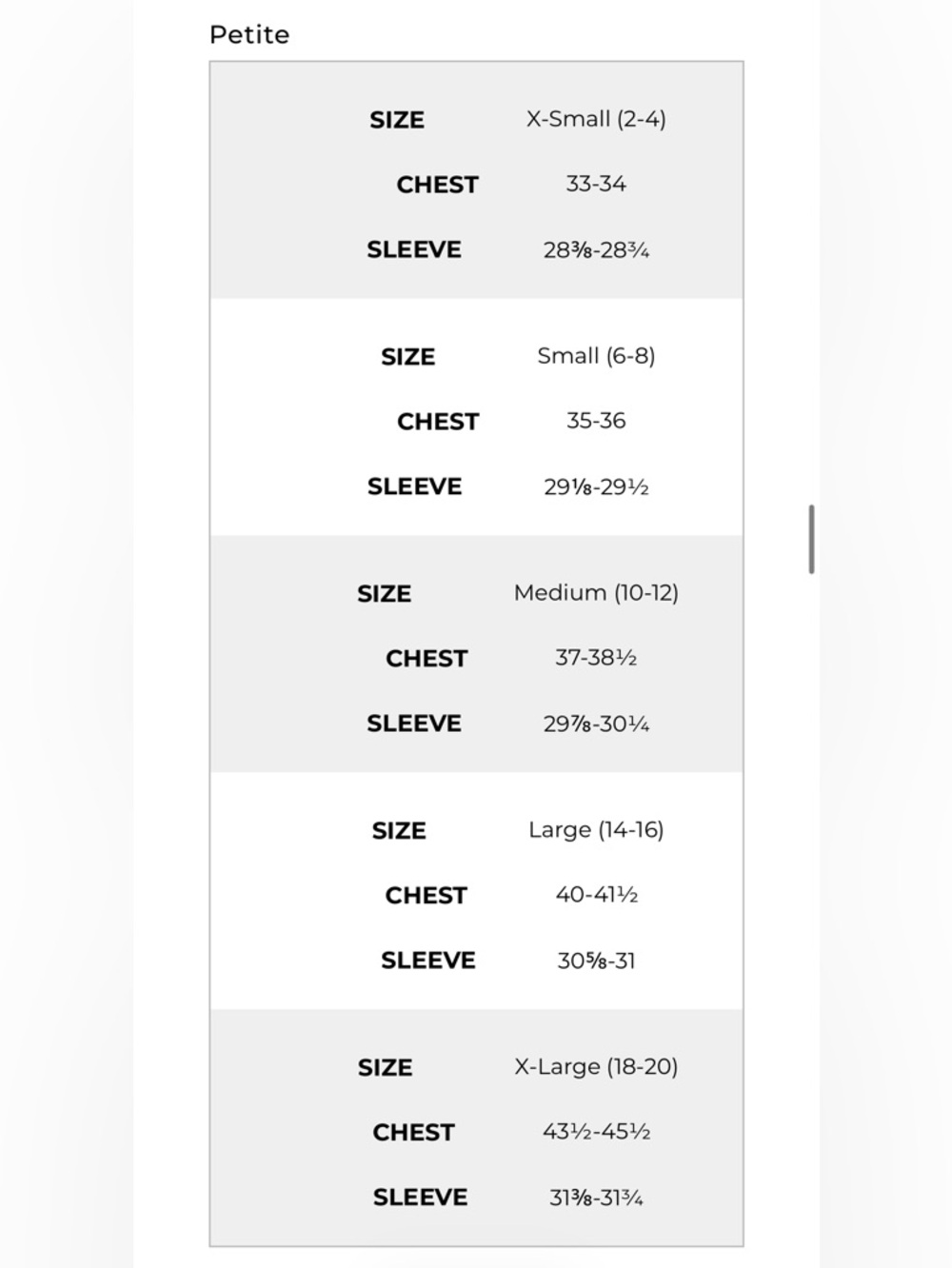
Task: Select the Small (6-8) size value
Action: coord(596,356)
